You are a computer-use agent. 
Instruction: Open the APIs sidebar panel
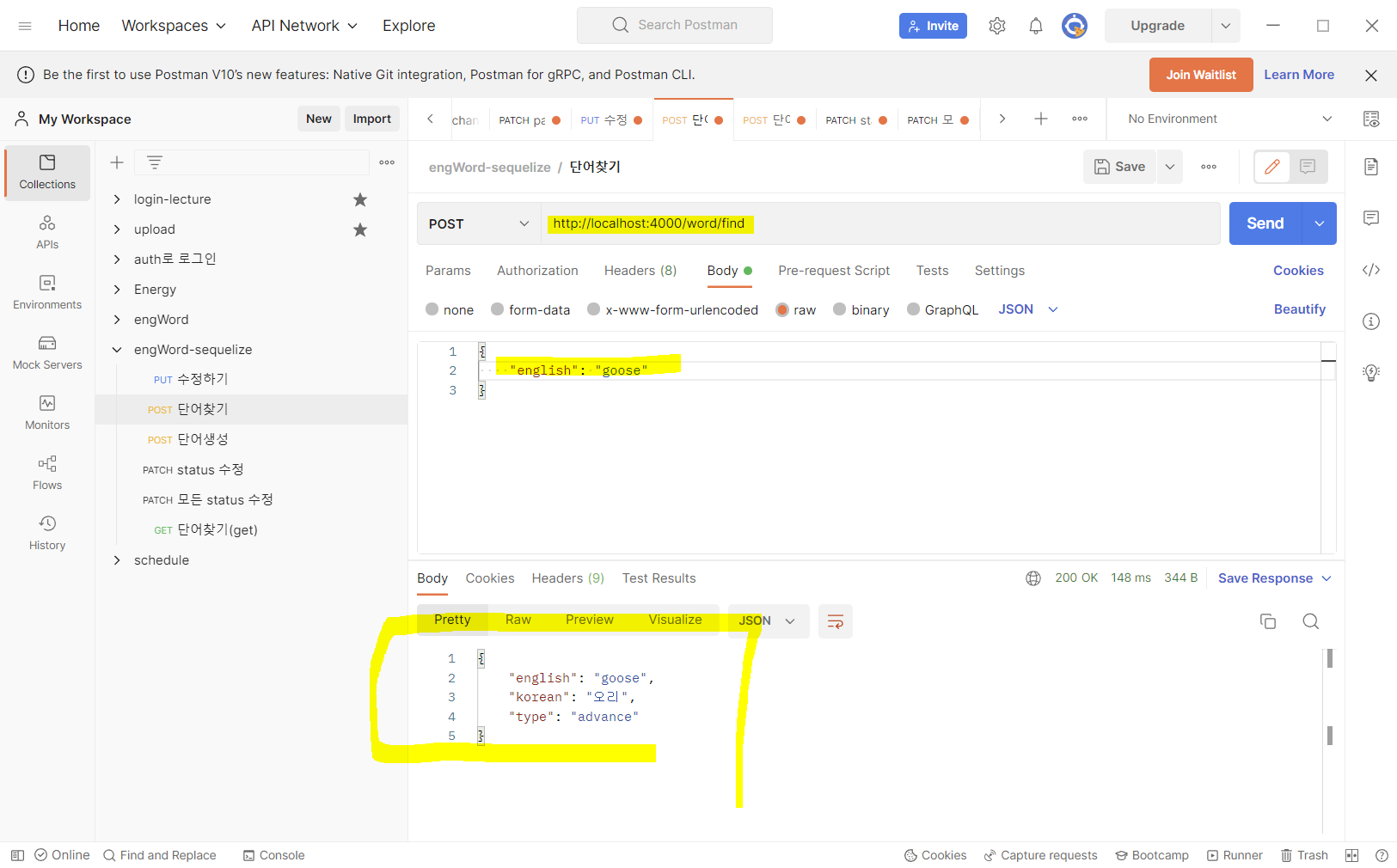47,233
